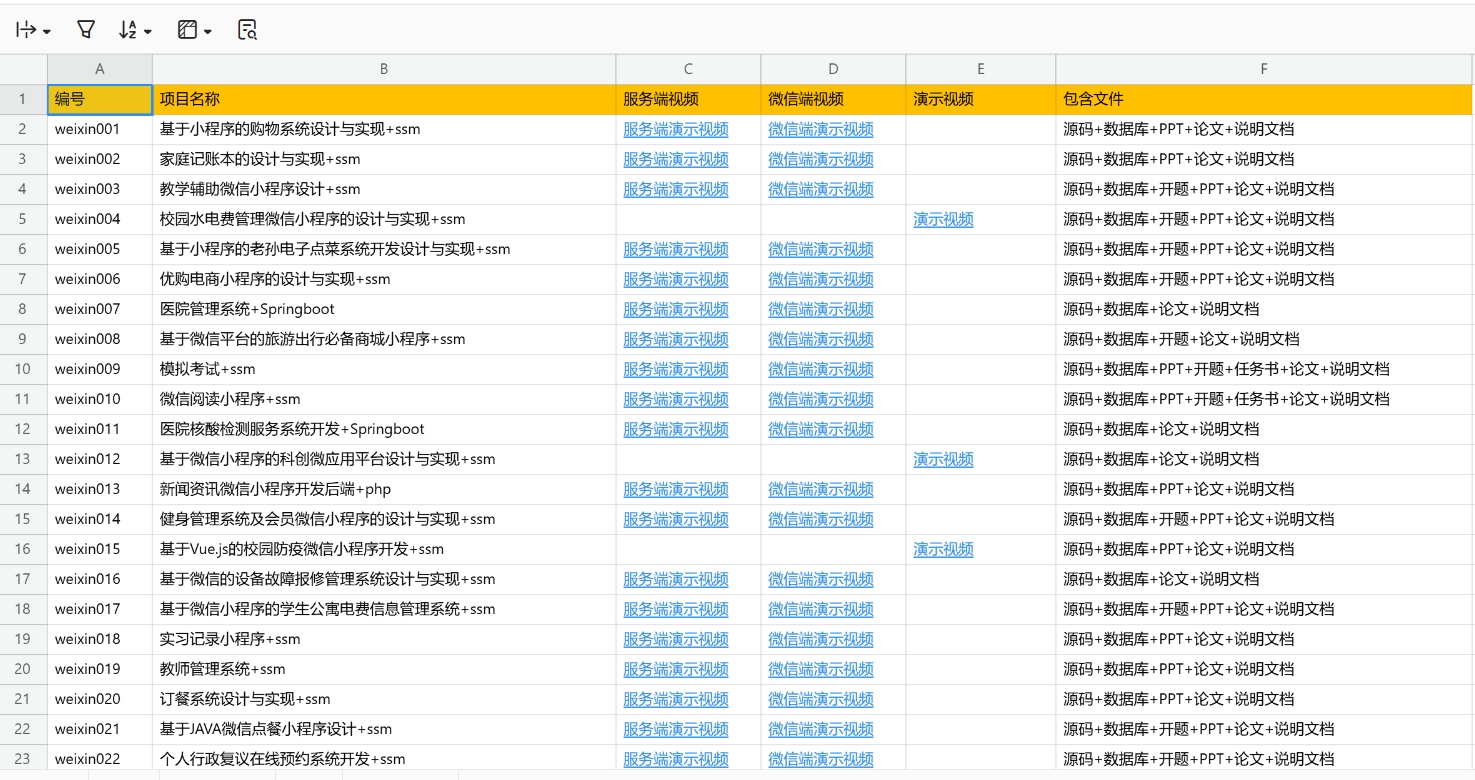Select 包含文件 cell in weixin009 row
The image size is (1475, 780).
(x=1264, y=369)
